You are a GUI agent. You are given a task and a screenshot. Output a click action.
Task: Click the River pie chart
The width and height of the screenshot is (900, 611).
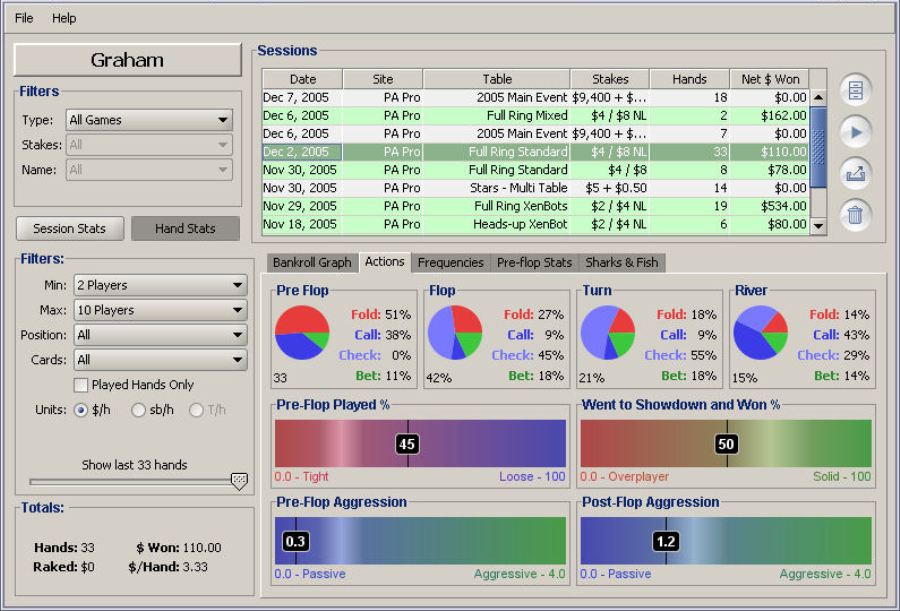pyautogui.click(x=760, y=333)
